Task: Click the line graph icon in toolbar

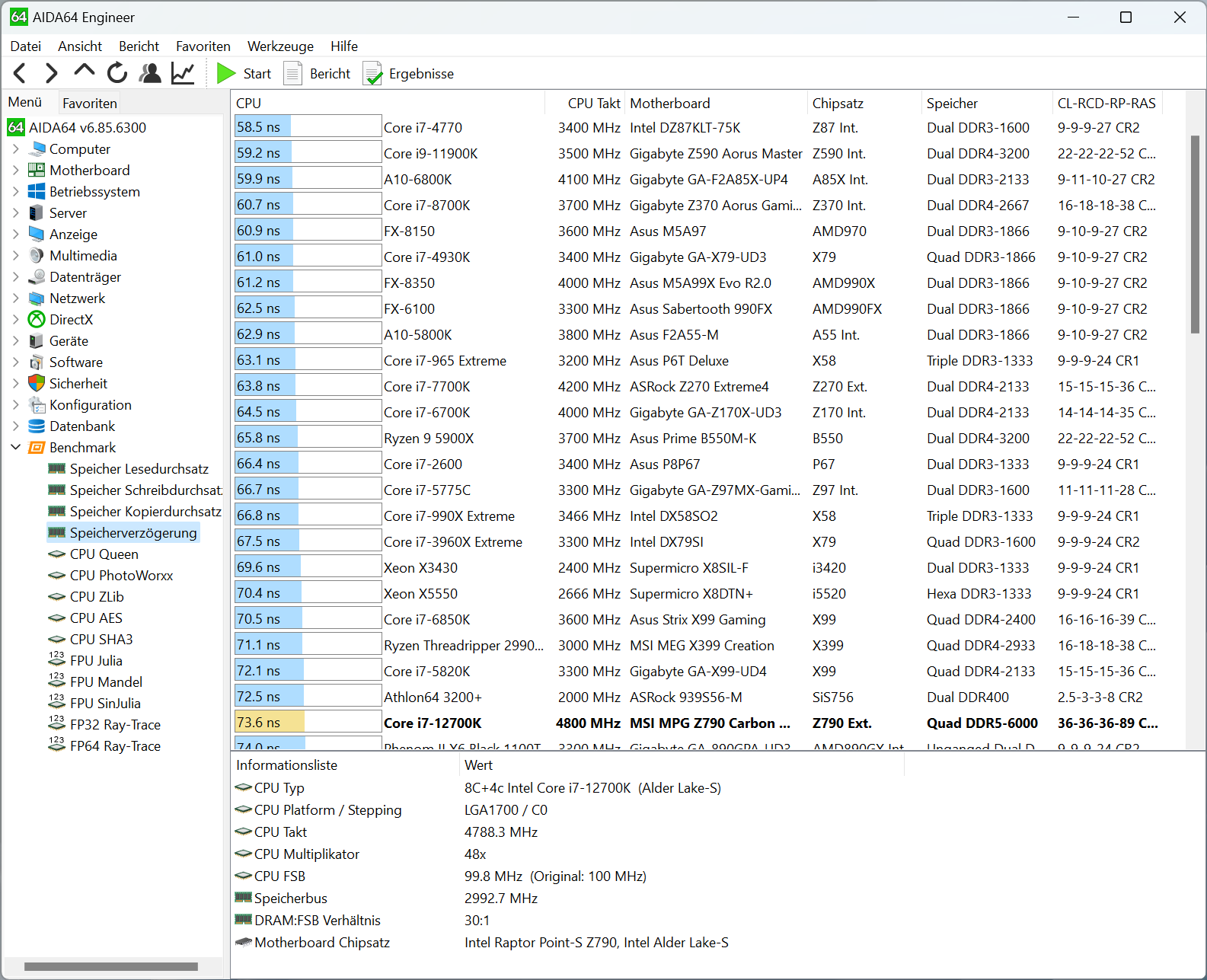Action: point(183,74)
